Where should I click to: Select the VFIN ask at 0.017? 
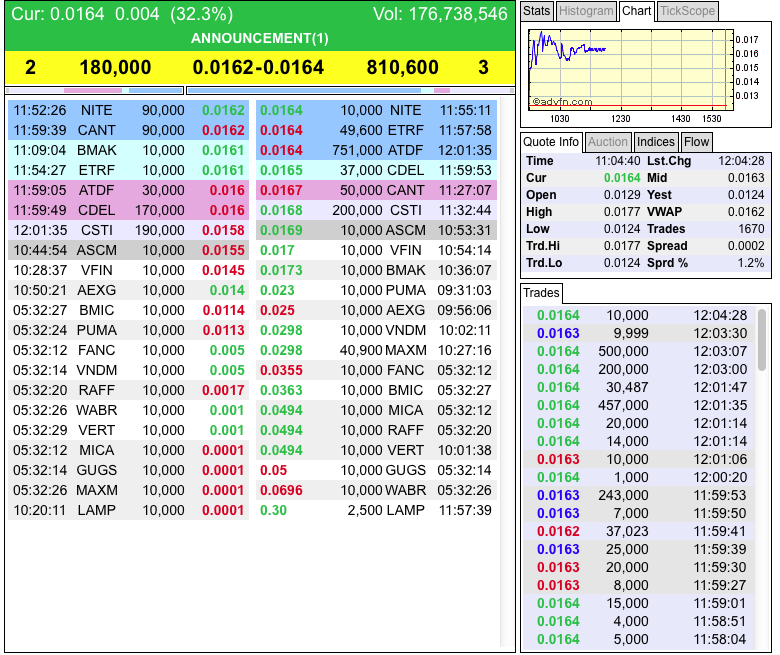click(x=377, y=250)
